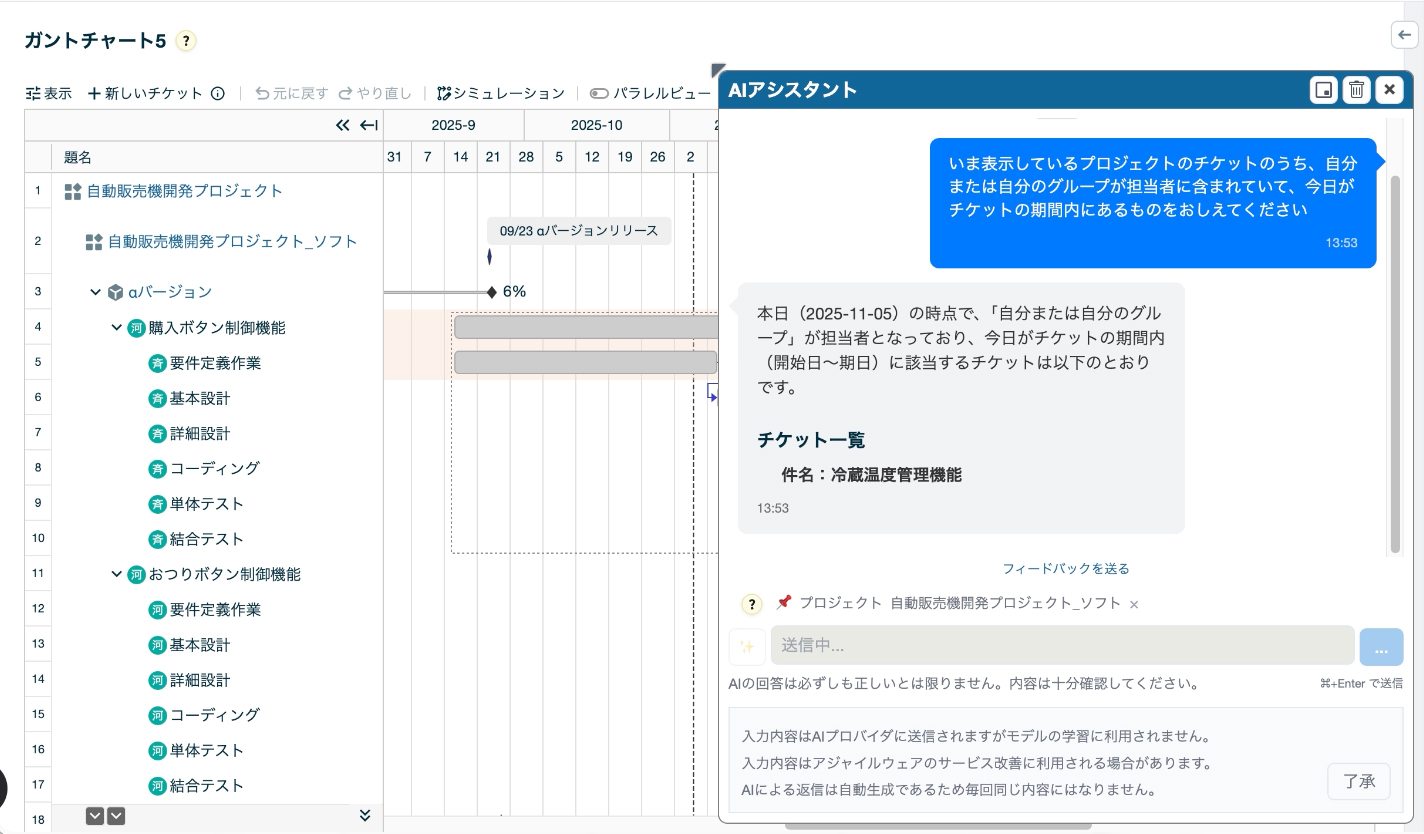
Task: Collapse the 購入ボタン制御機能 ticket group
Action: click(x=117, y=327)
